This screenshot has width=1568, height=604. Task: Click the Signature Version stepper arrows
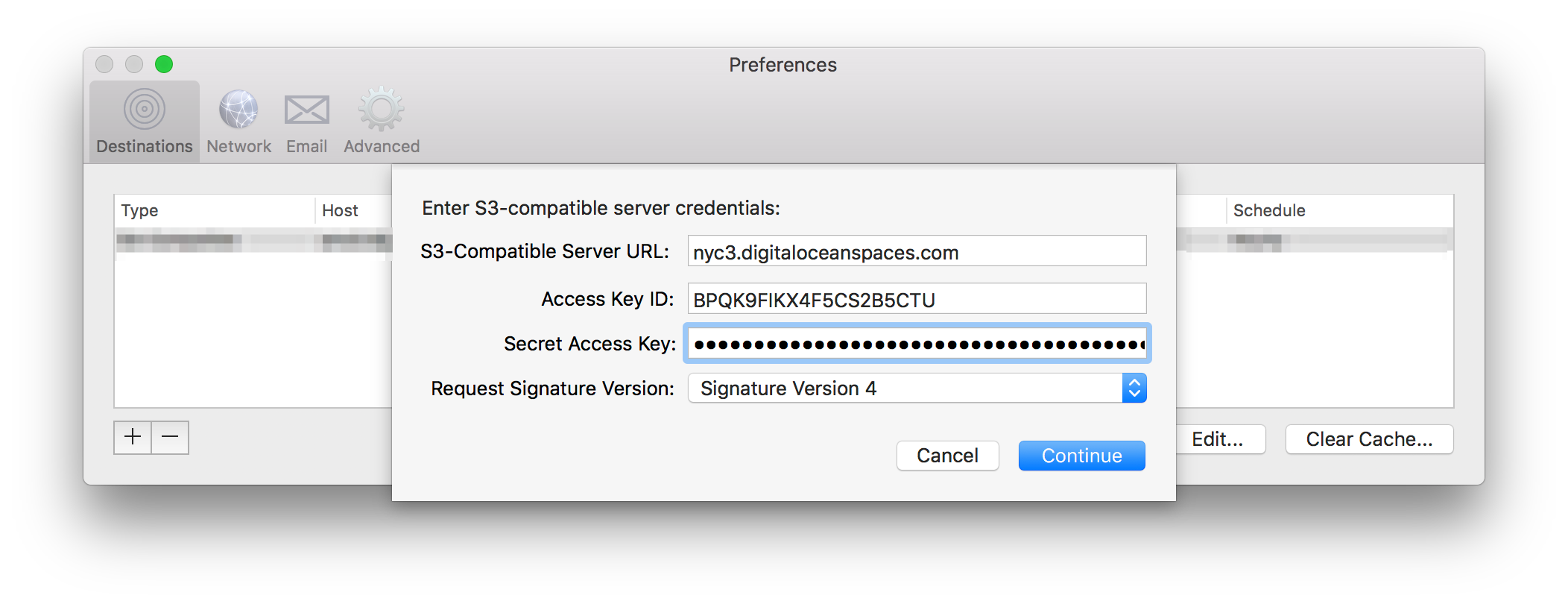coord(1134,388)
